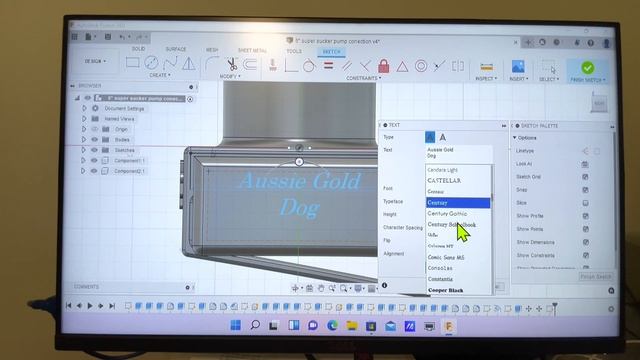Viewport: 640px width, 360px height.
Task: Apply the Tangent constraint
Action: 309,65
